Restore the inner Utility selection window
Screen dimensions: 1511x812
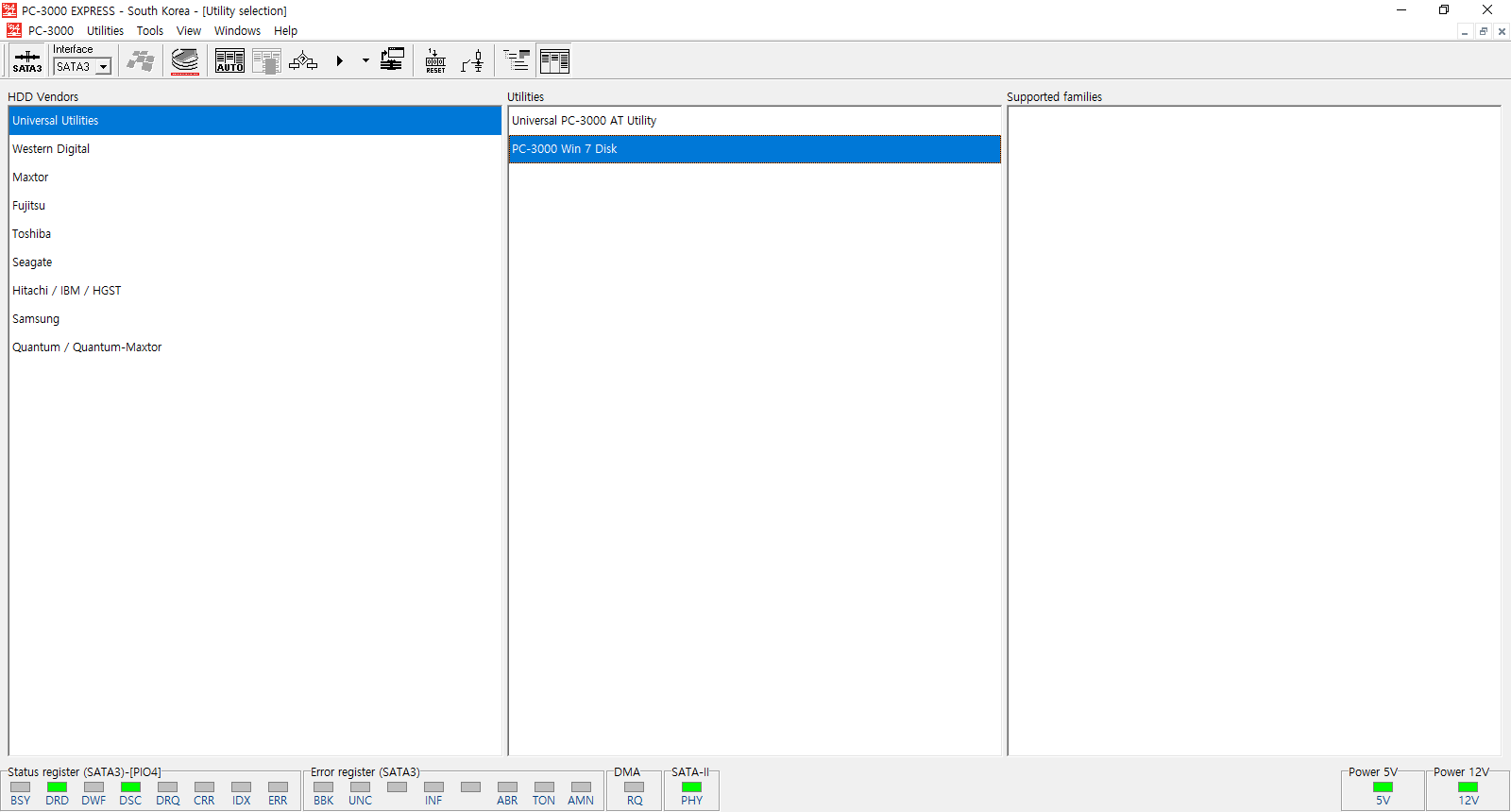click(1484, 31)
